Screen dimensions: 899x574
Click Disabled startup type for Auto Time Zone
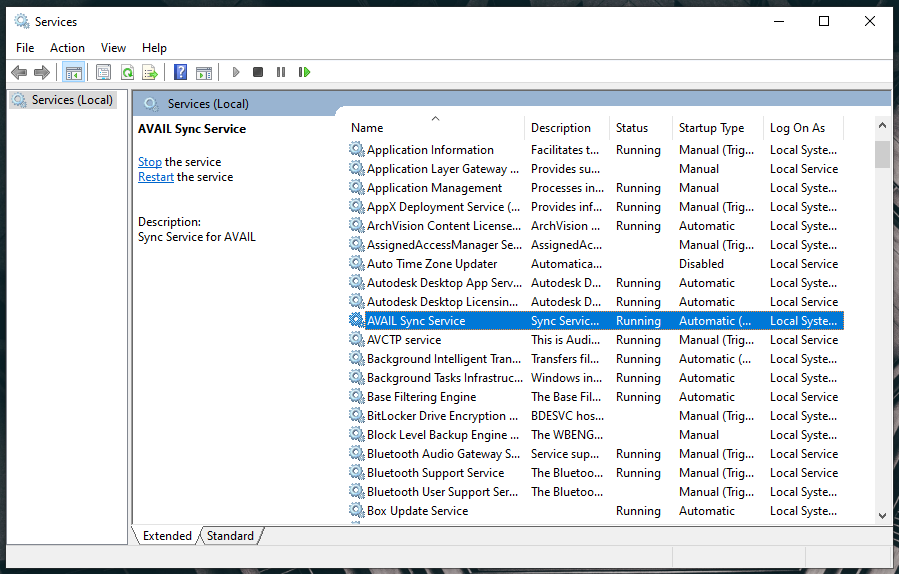701,264
